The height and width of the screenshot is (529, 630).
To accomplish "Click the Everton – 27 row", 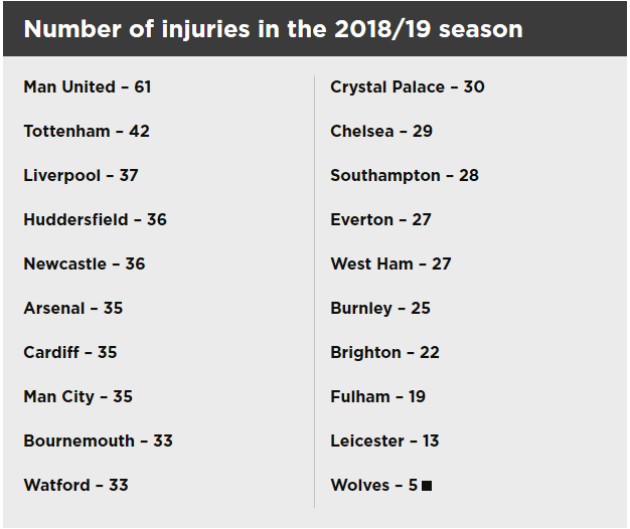I will (380, 220).
